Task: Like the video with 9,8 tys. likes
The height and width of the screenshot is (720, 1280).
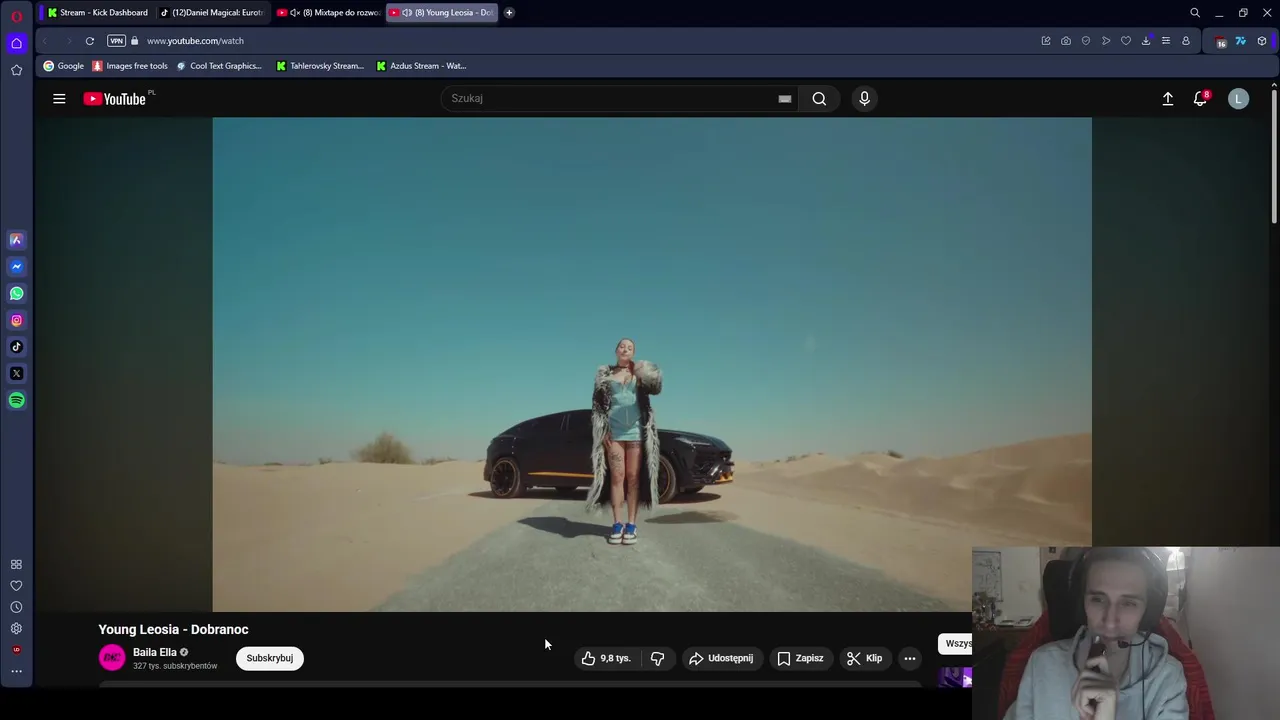Action: tap(607, 658)
